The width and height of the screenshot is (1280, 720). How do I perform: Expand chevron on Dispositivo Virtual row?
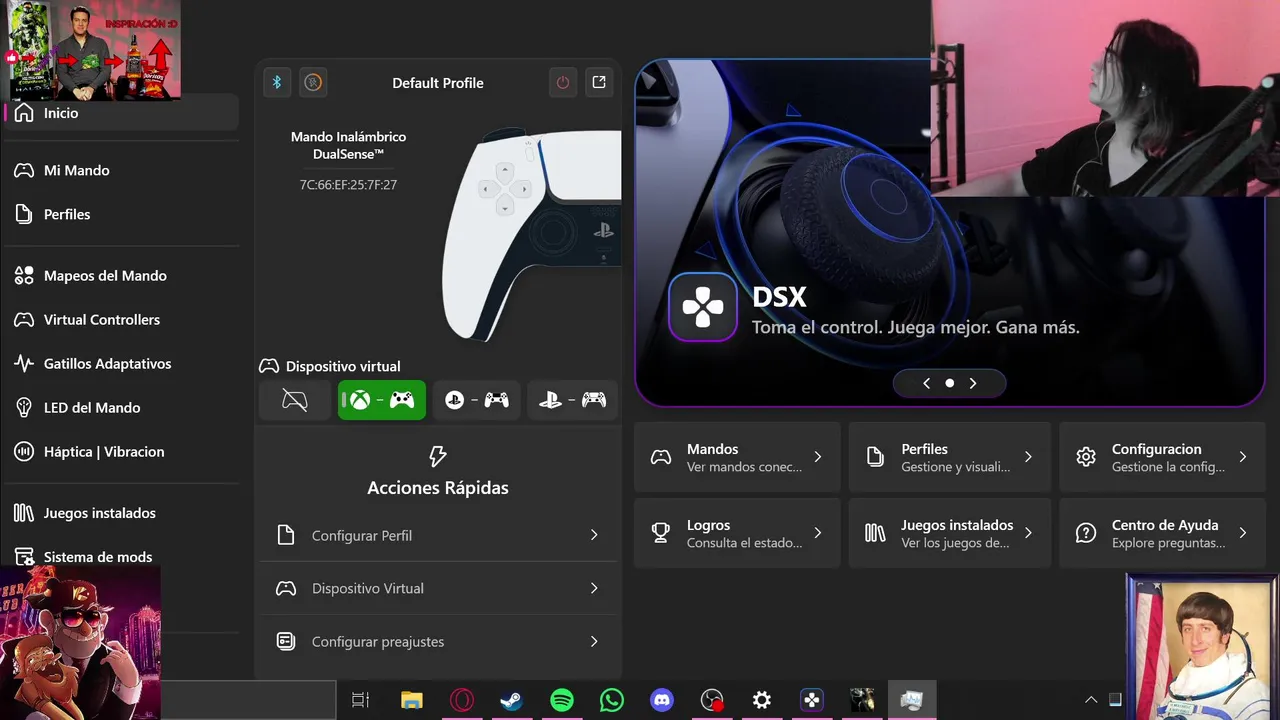[x=594, y=588]
